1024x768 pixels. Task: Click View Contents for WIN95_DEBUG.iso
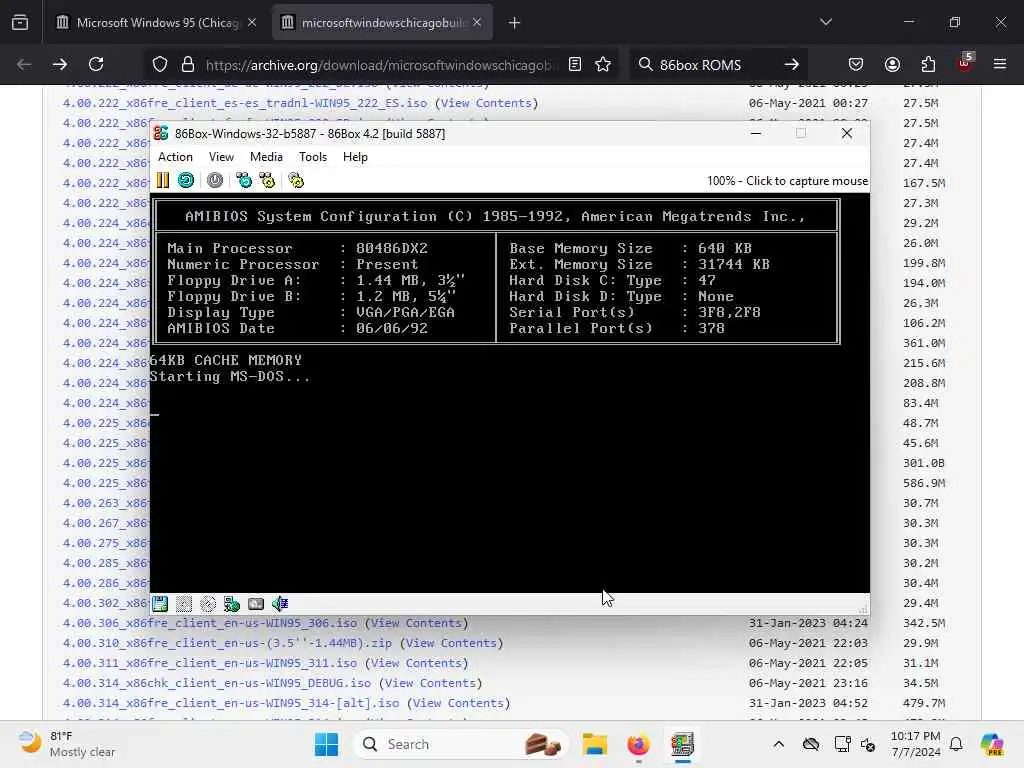point(430,683)
